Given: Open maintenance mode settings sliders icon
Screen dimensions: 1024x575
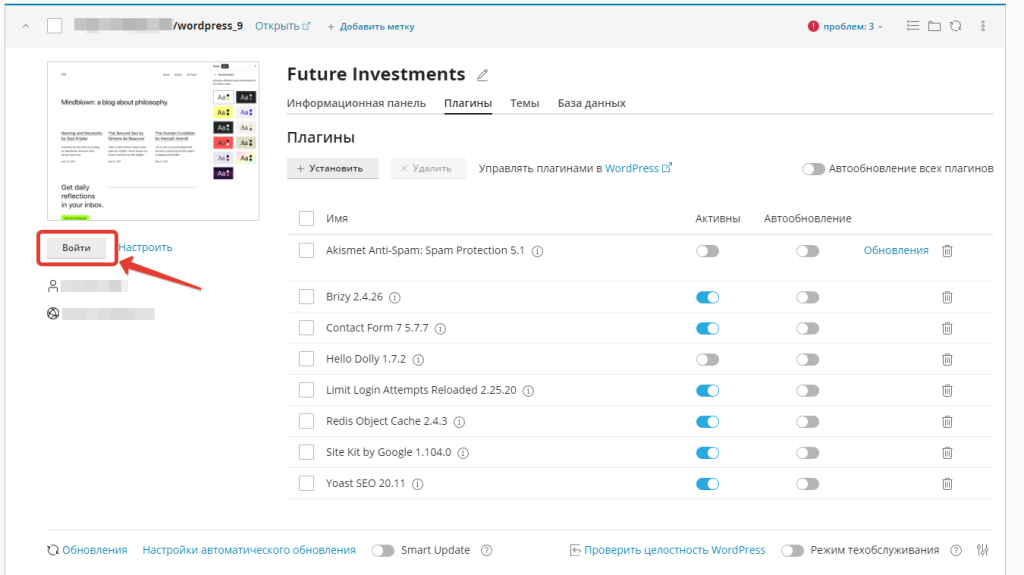Looking at the screenshot, I should coord(983,550).
